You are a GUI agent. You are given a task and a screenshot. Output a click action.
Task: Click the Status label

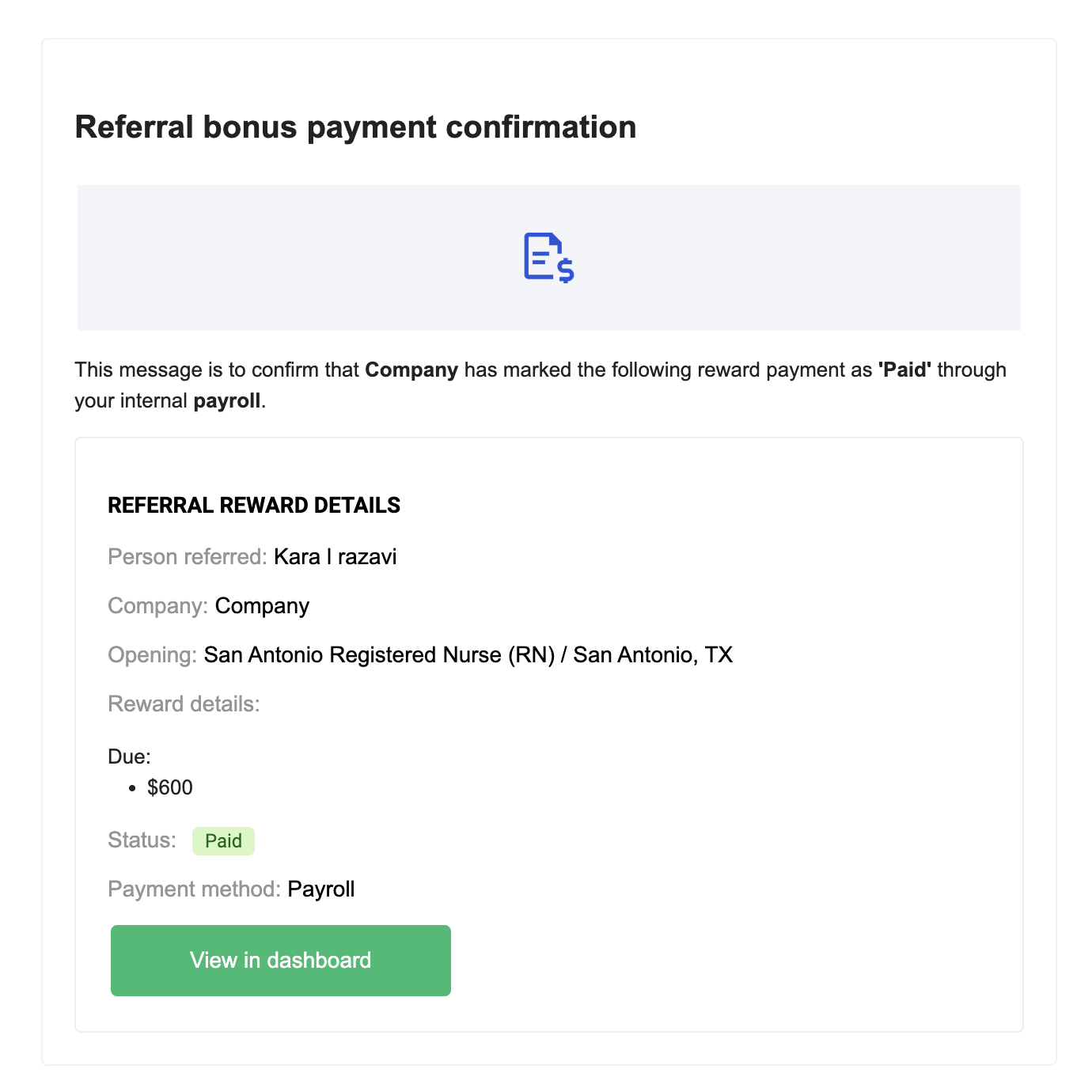142,840
